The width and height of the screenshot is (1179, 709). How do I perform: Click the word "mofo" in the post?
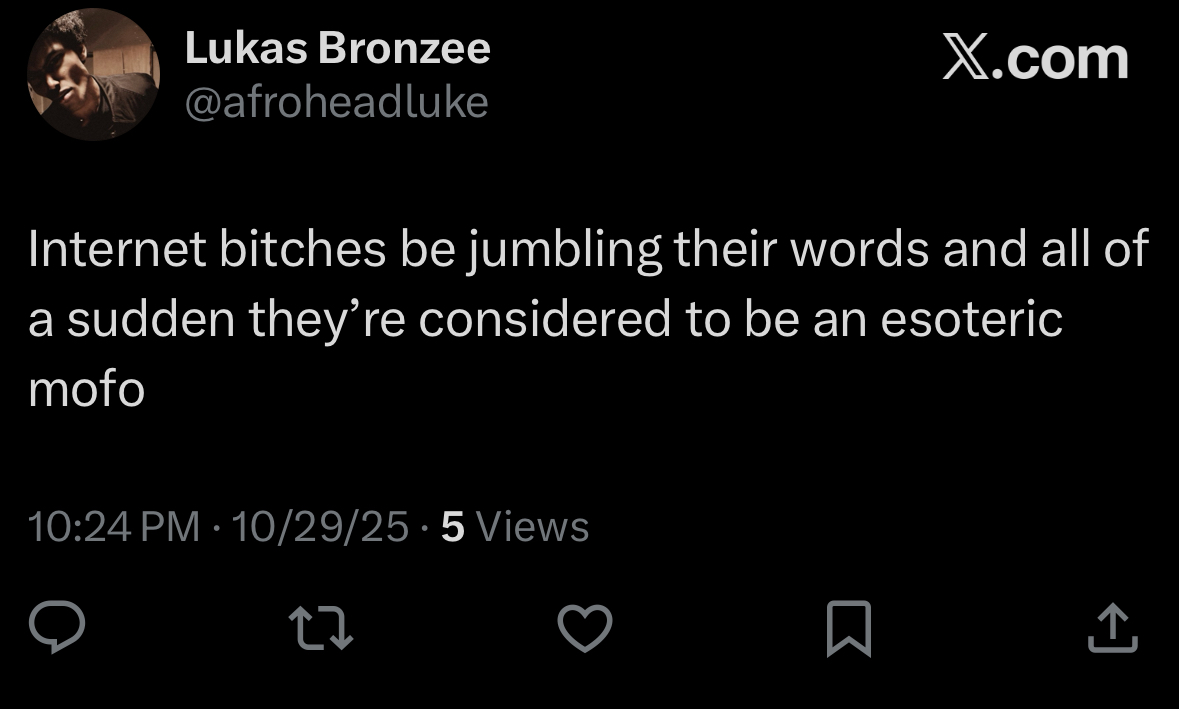pyautogui.click(x=87, y=389)
